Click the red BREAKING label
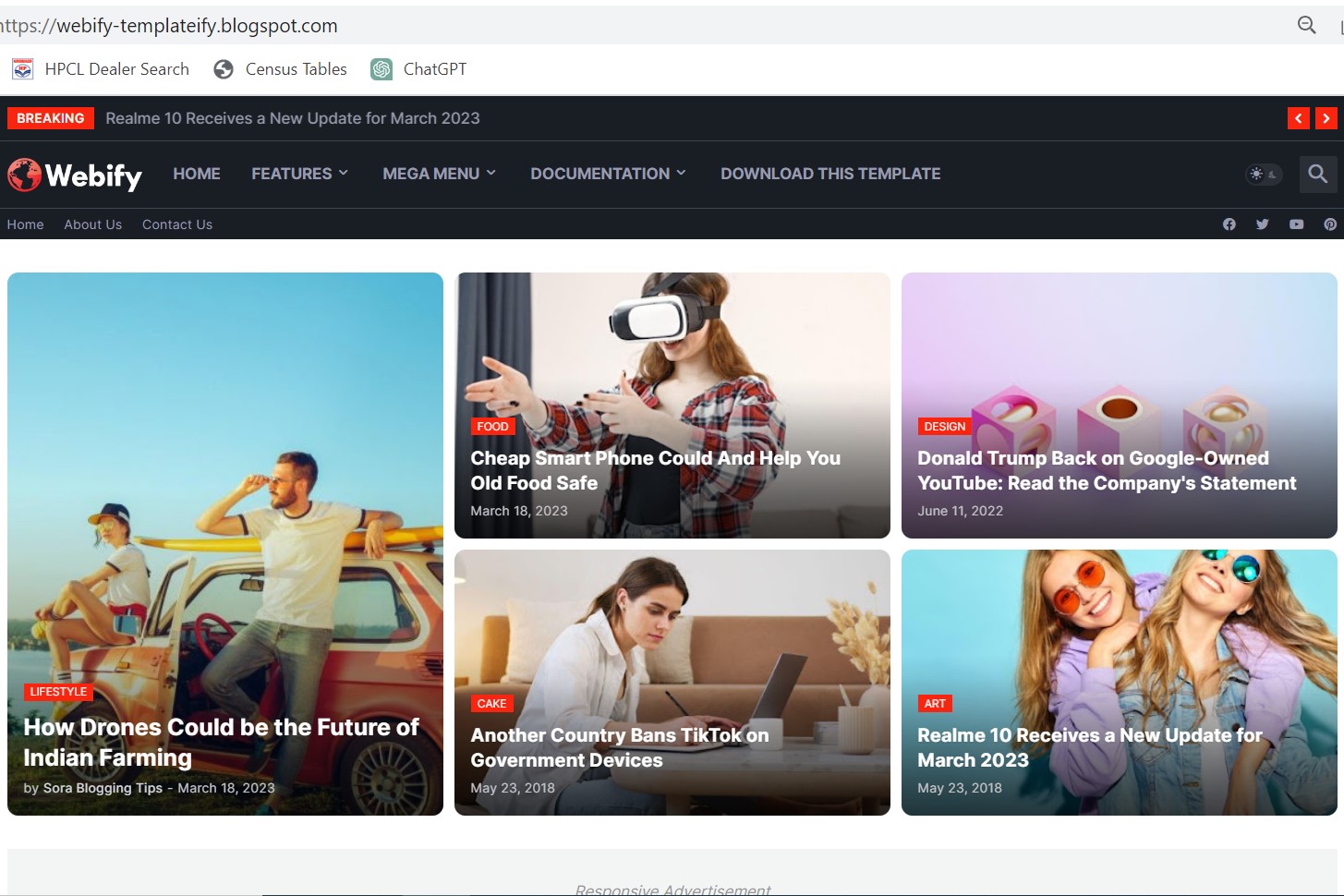1344x896 pixels. coord(50,118)
